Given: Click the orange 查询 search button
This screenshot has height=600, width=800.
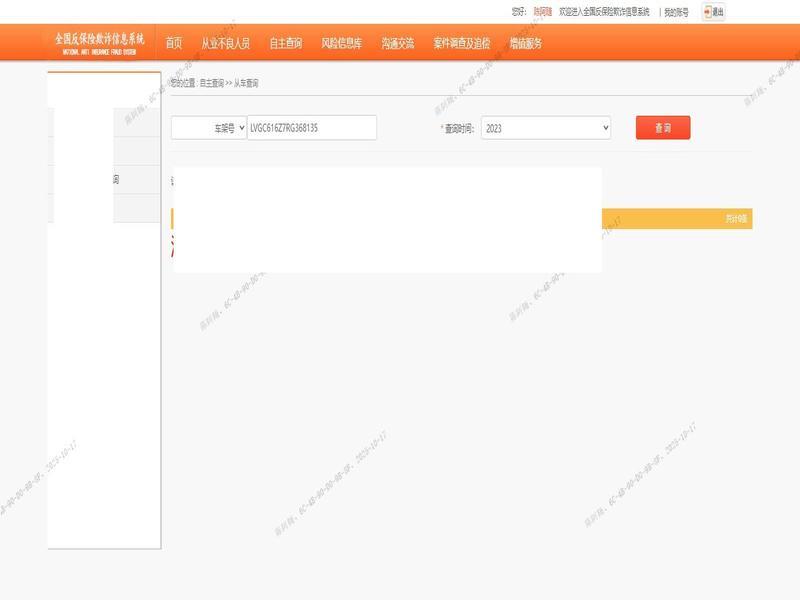Looking at the screenshot, I should (662, 128).
